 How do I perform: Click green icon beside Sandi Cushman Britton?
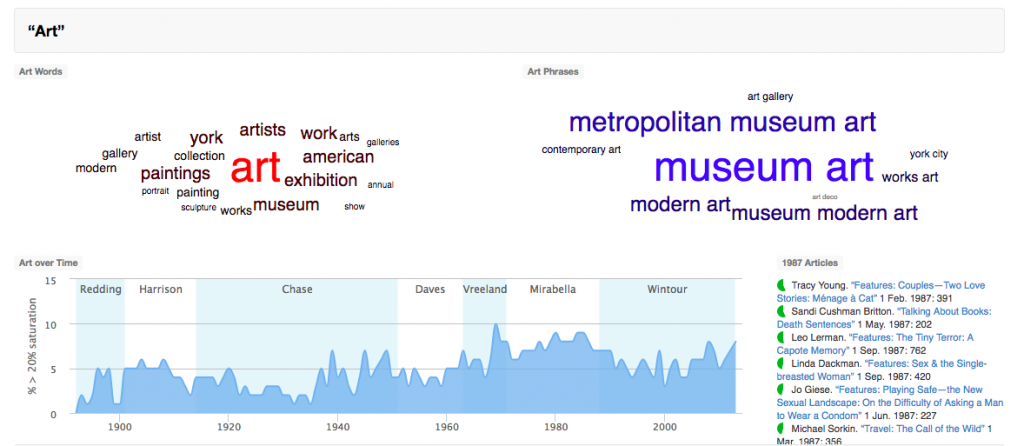(782, 311)
